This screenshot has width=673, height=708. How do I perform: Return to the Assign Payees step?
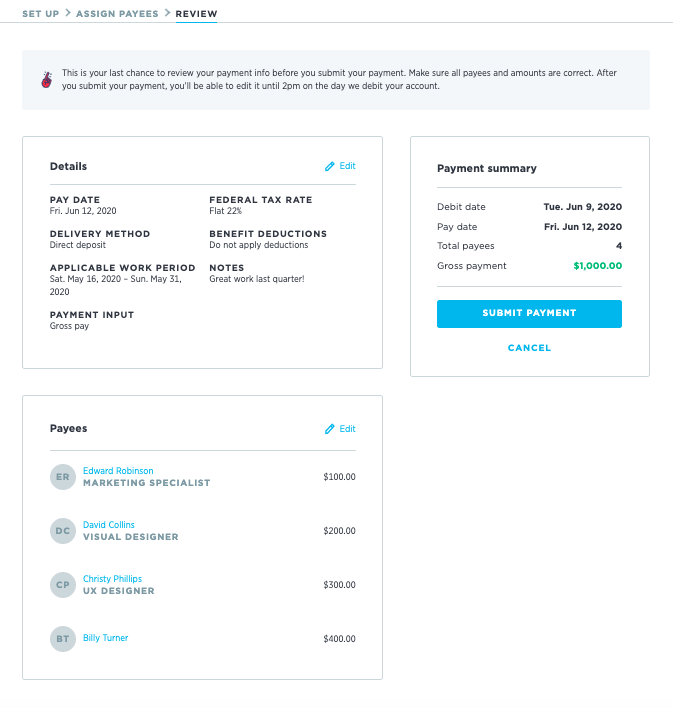tap(116, 14)
